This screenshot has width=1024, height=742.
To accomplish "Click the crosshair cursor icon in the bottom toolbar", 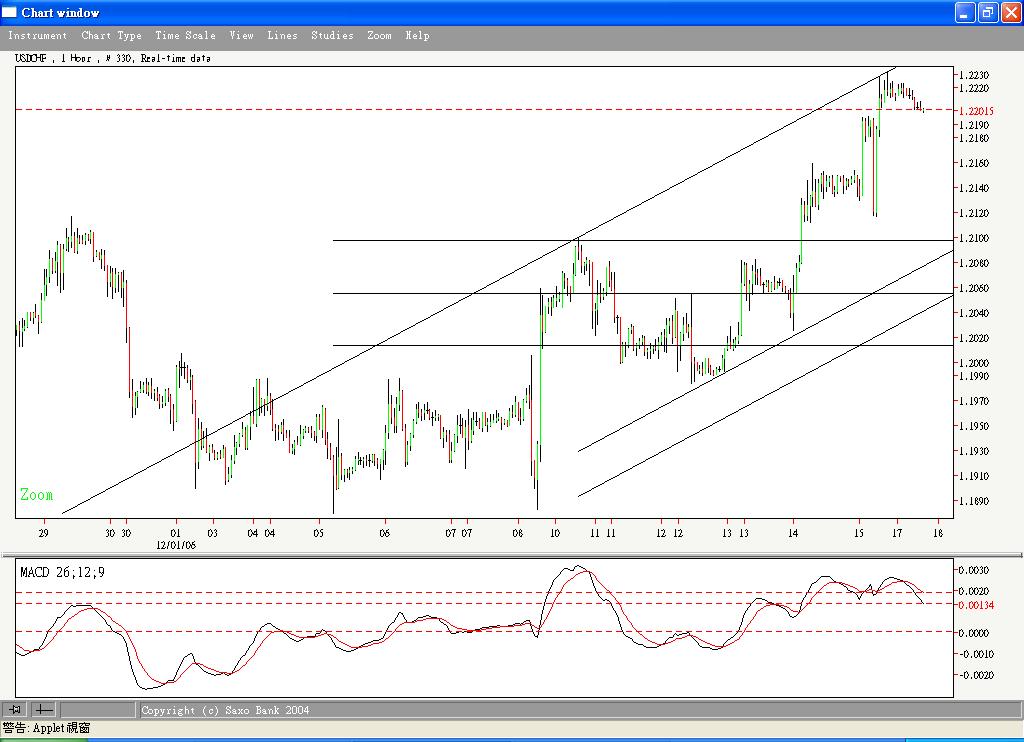I will click(x=44, y=709).
